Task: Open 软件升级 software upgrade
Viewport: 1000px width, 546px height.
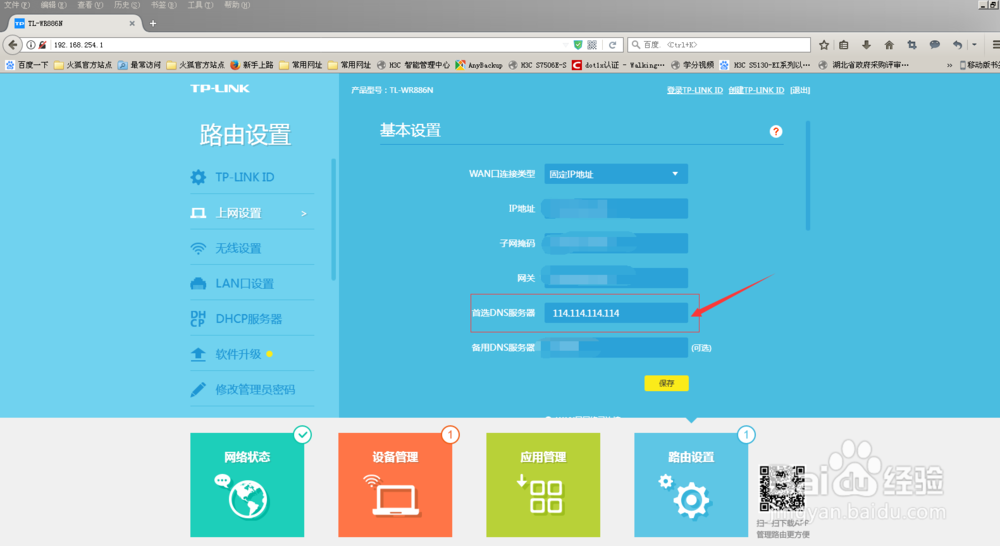Action: 252,354
